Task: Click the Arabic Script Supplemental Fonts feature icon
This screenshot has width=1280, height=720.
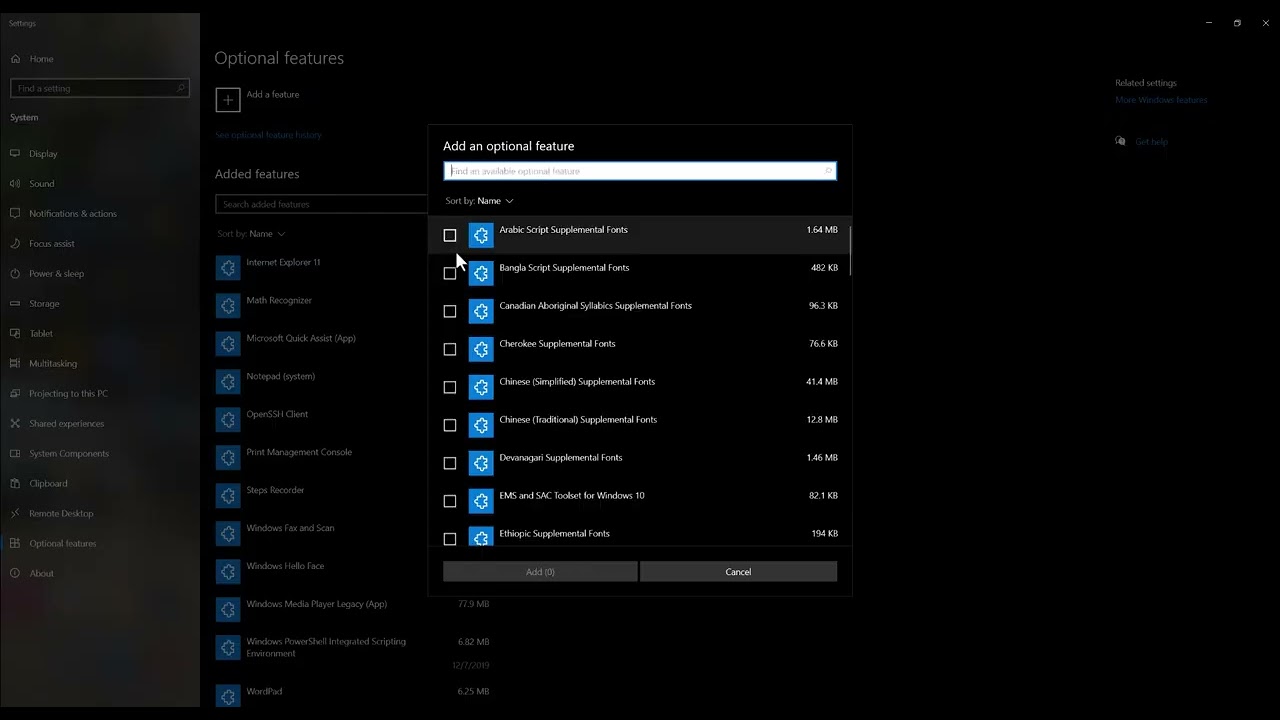Action: click(481, 235)
